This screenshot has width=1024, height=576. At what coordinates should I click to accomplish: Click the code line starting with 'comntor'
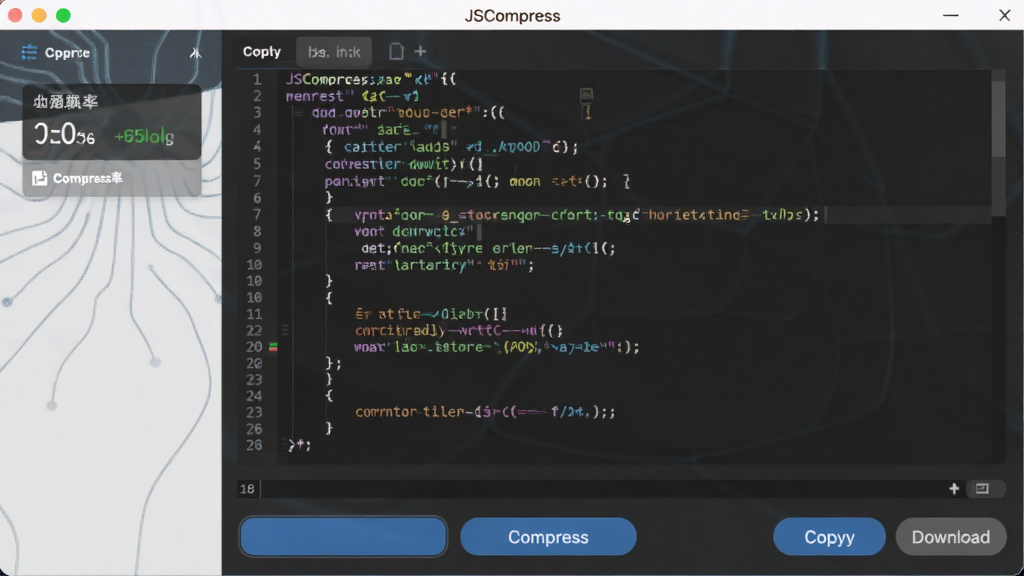(x=485, y=412)
